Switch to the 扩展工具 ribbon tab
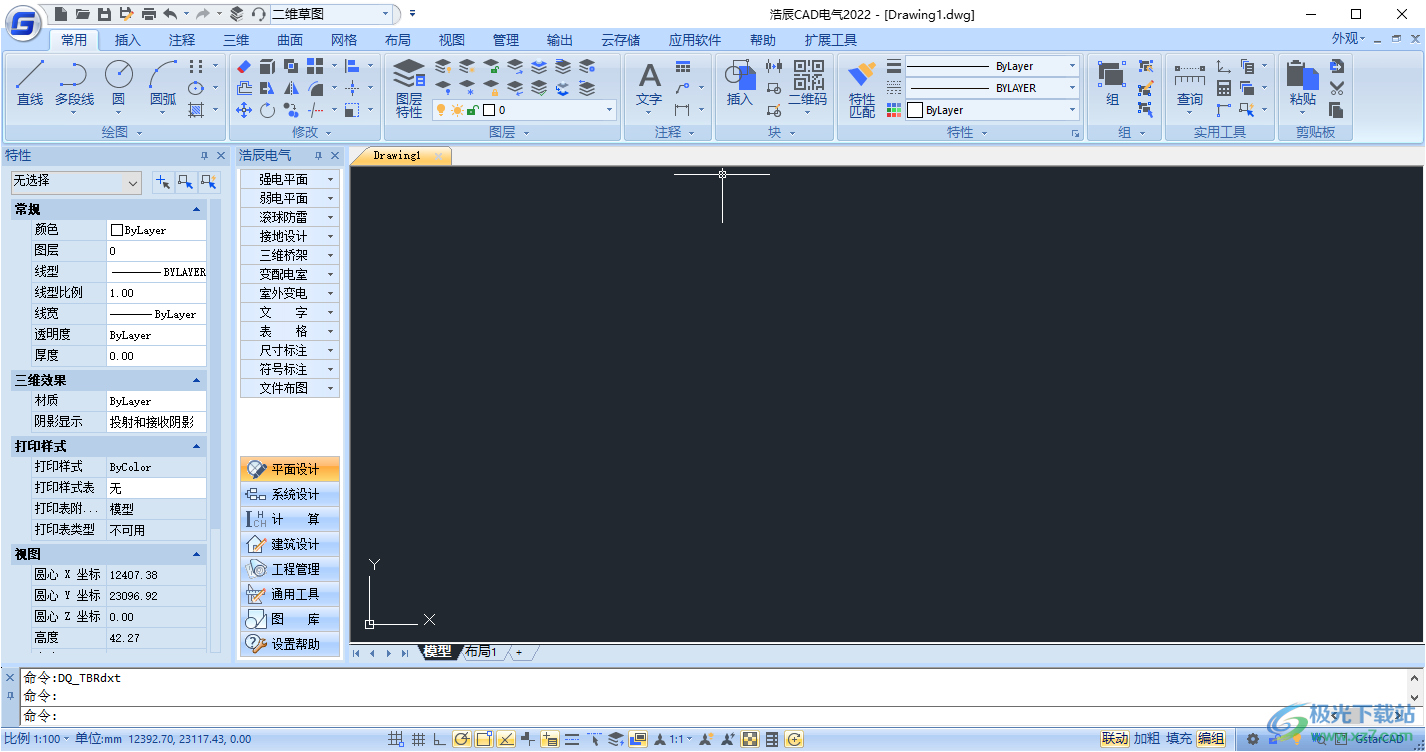This screenshot has height=752, width=1426. [831, 40]
